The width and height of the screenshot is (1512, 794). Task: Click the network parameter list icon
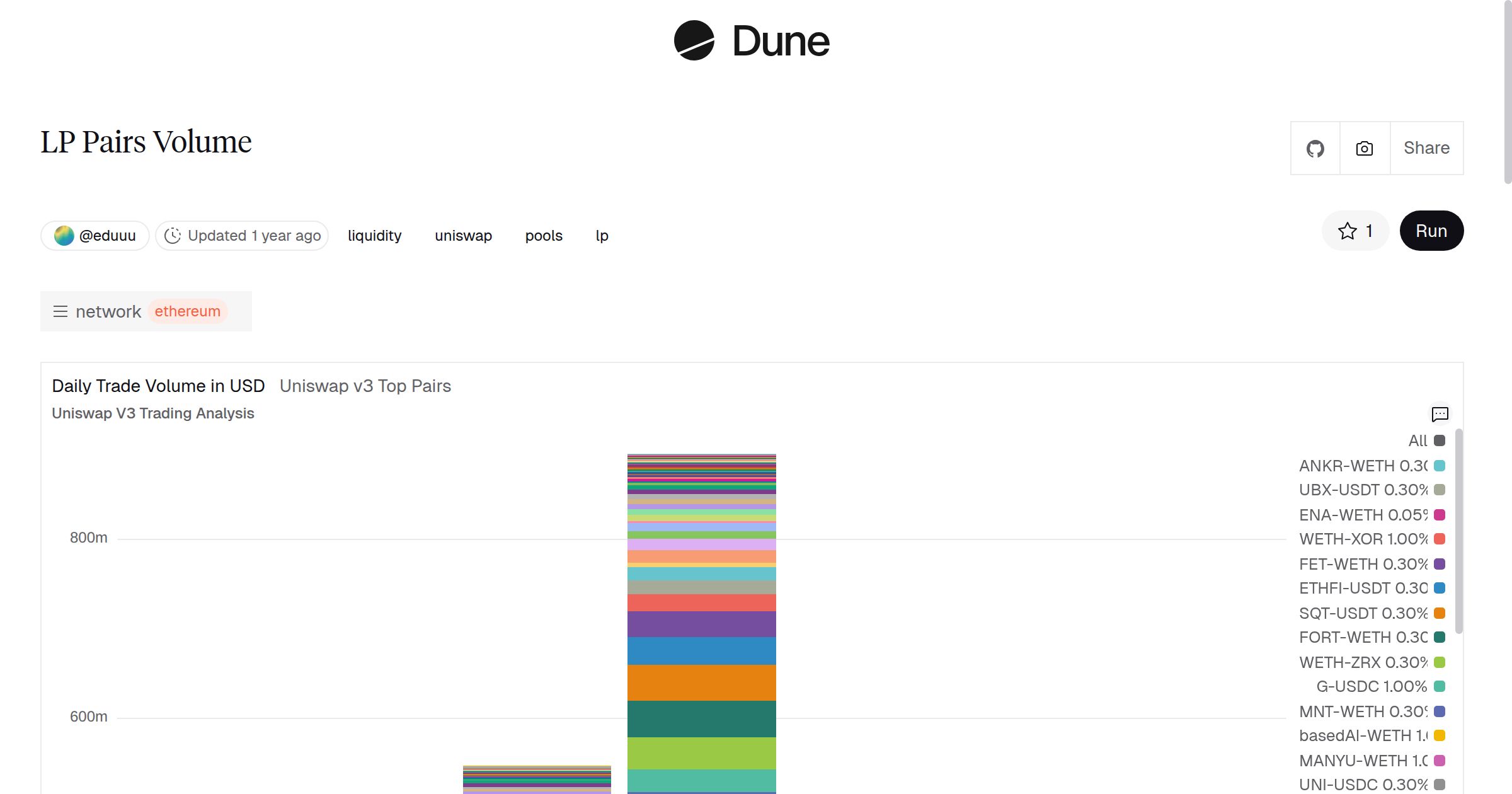click(60, 311)
